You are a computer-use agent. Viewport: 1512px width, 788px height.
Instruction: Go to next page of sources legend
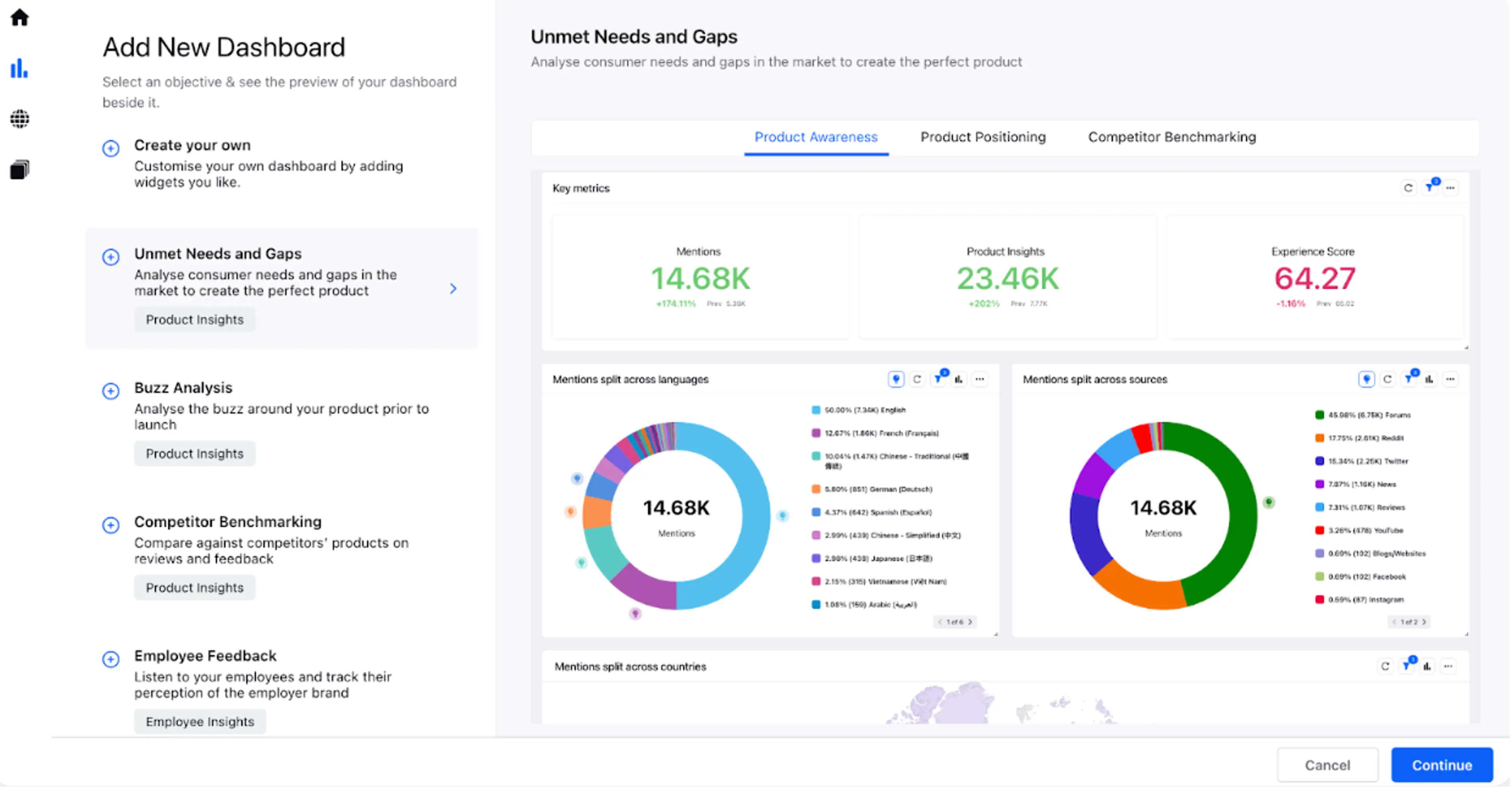(x=1424, y=622)
